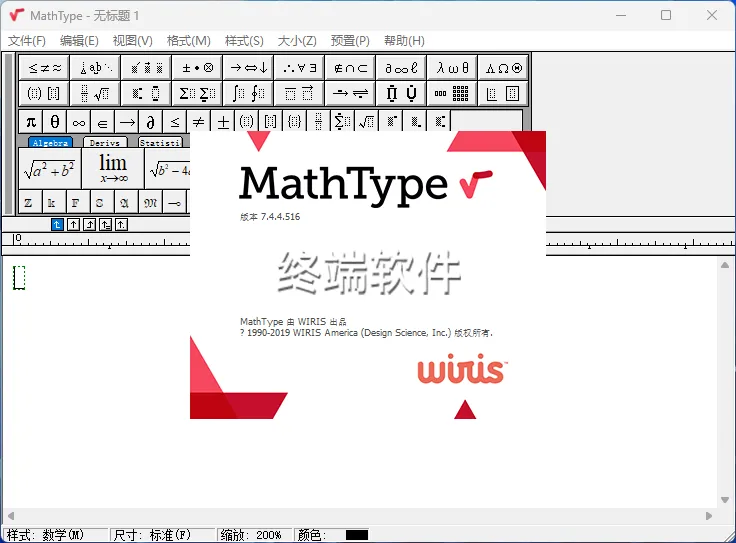Insert the right arrow from small bar

tap(127, 122)
